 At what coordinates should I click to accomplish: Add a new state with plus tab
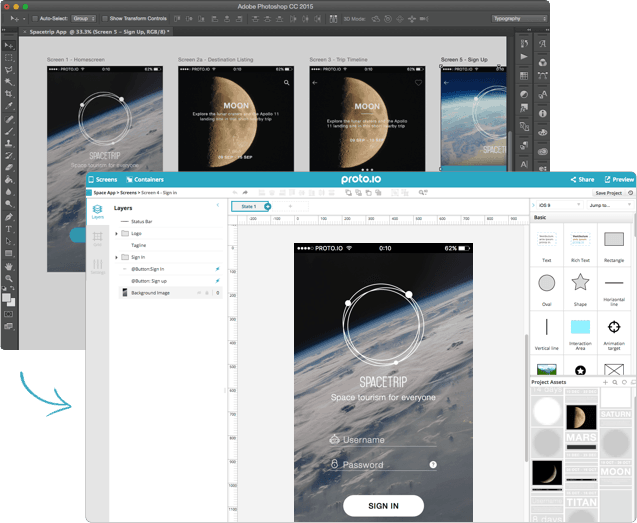(x=290, y=206)
